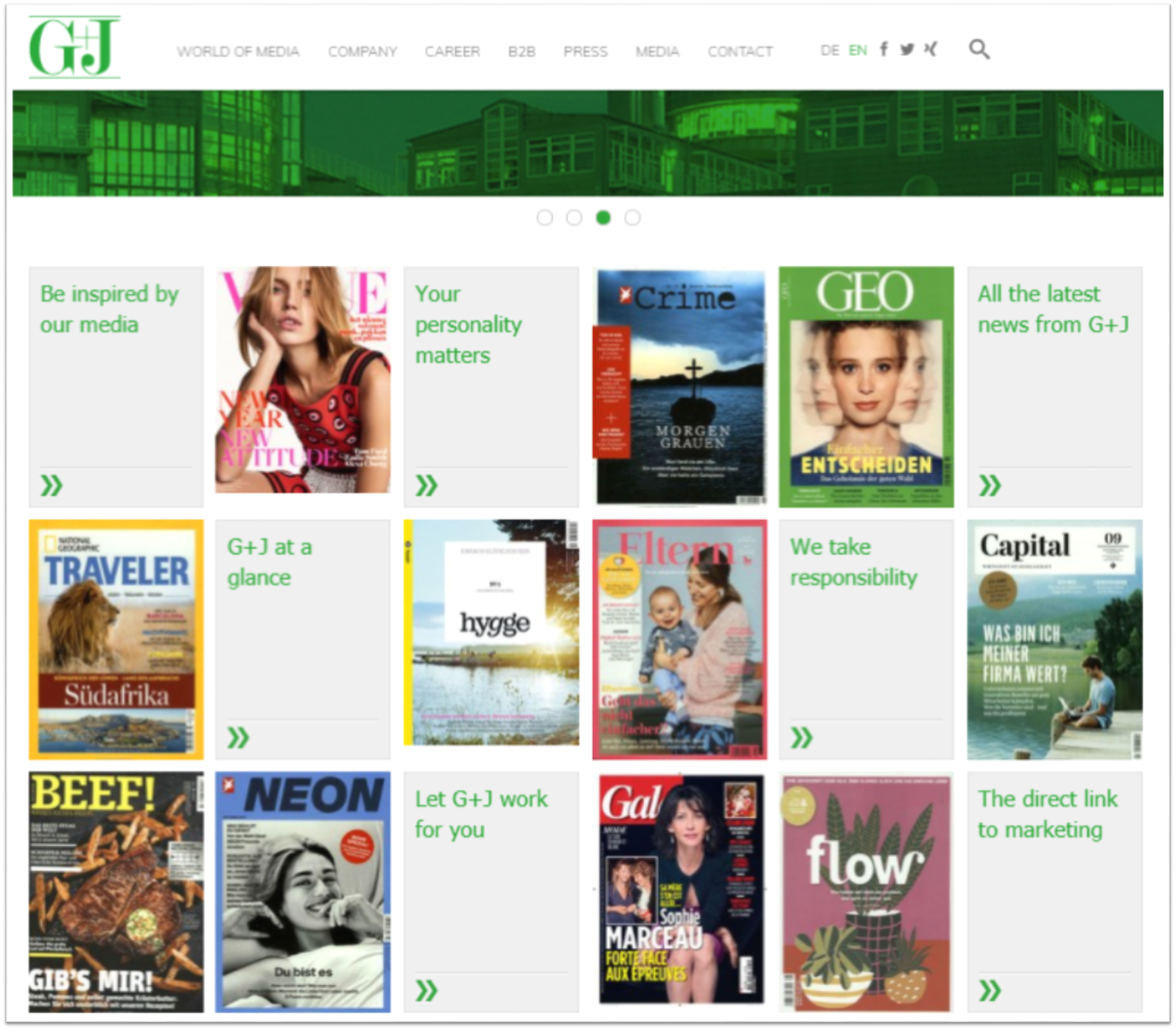Click the GEO magazine cover

coord(866,387)
